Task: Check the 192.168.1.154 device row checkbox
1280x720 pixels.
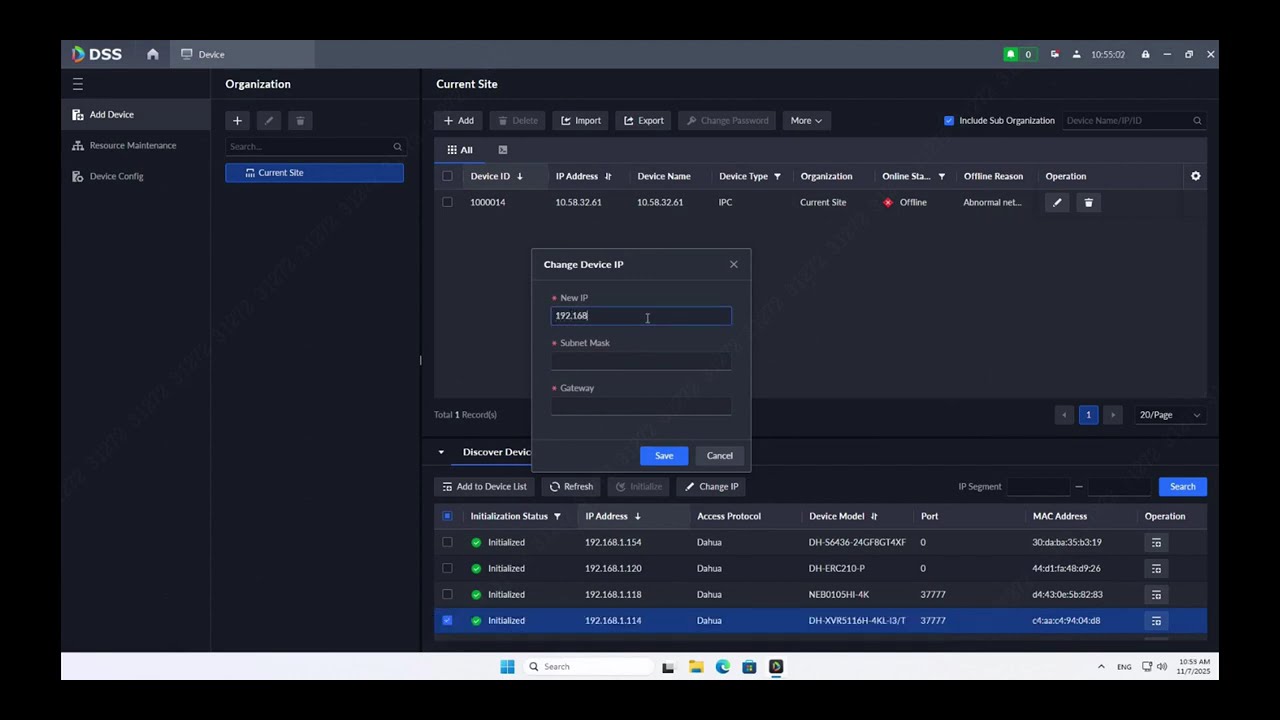Action: point(447,542)
